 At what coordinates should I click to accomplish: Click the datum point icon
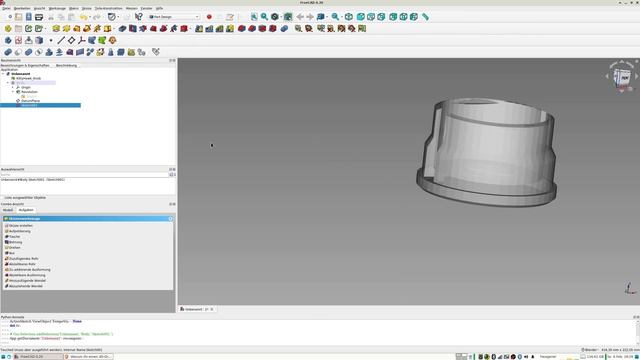point(51,40)
